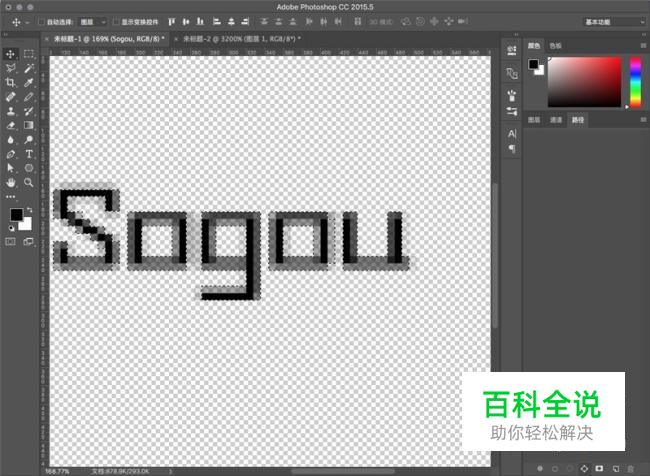
Task: Change screen mode at toolbox bottom
Action: point(29,242)
